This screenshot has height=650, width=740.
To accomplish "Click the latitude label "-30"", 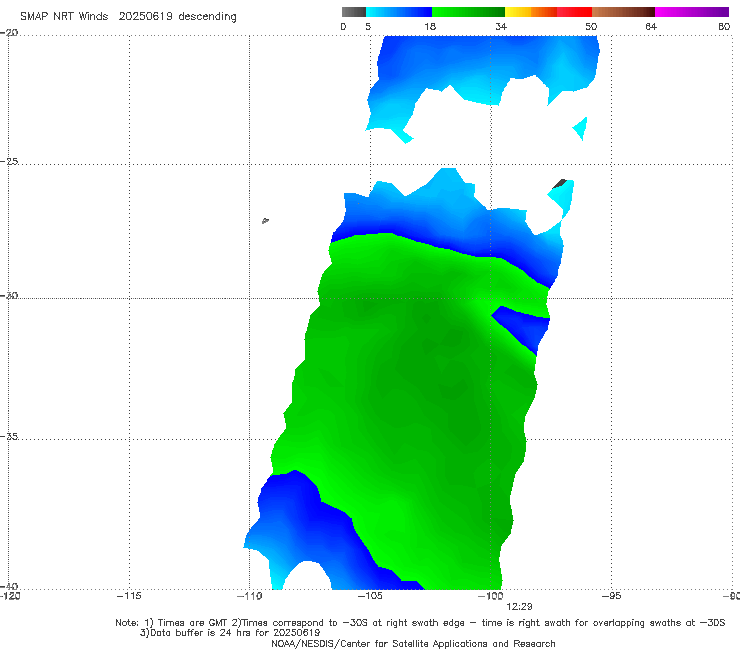I will tap(9, 295).
